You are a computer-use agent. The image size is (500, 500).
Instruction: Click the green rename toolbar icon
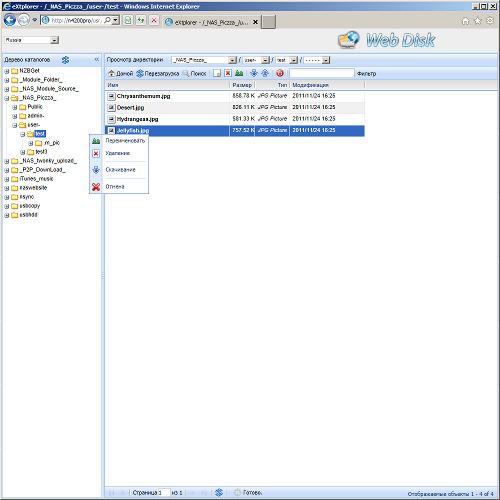pos(239,73)
